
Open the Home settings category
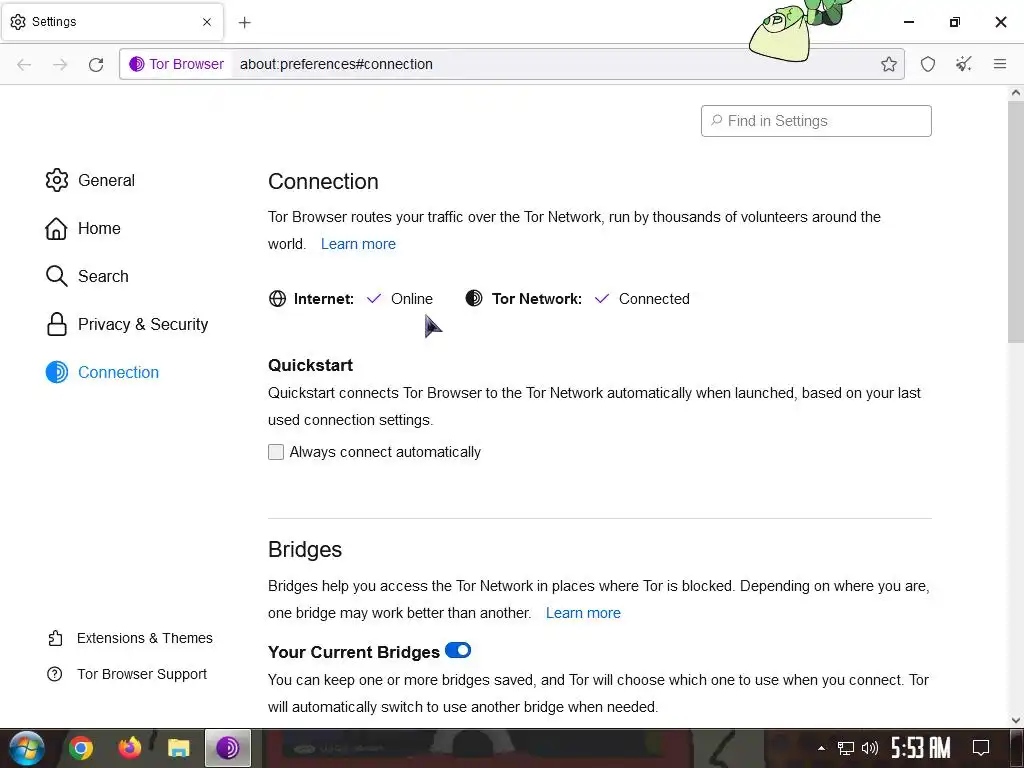(x=83, y=228)
